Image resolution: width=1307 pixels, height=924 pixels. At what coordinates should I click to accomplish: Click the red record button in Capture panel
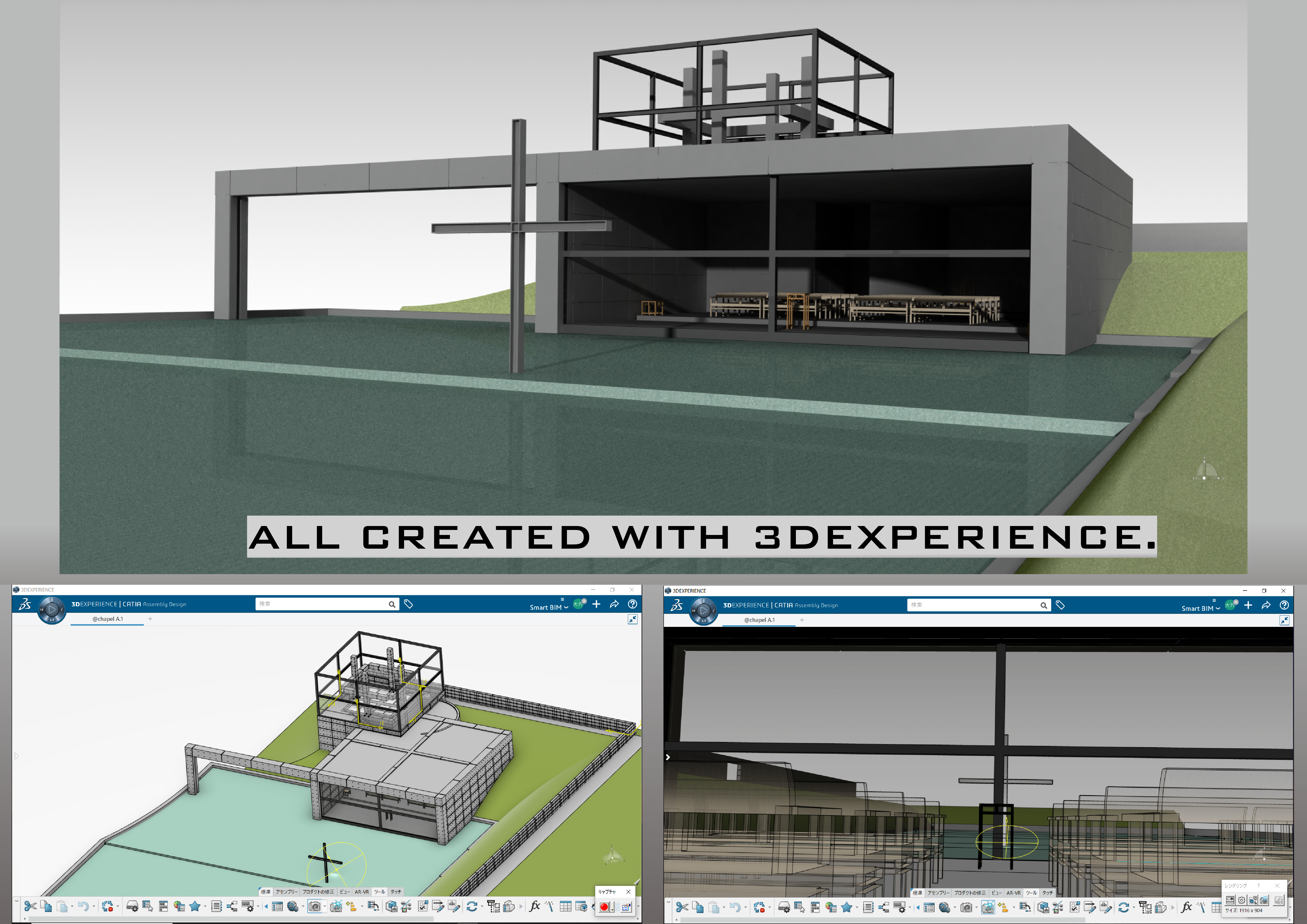(x=605, y=907)
